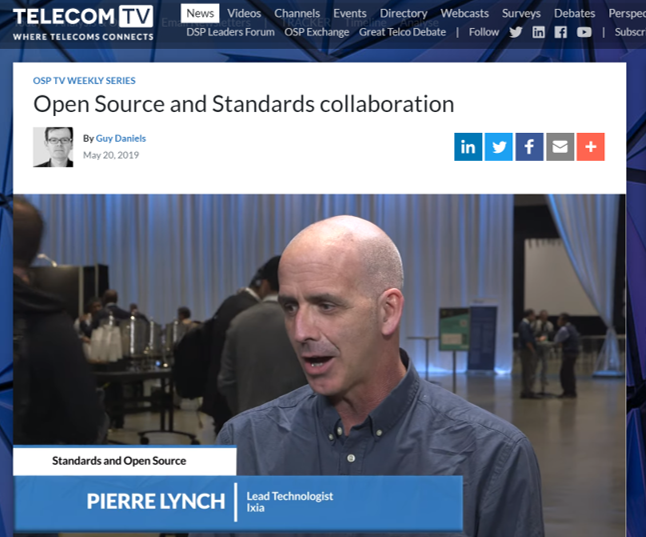Share article via LinkedIn share button
Image resolution: width=646 pixels, height=537 pixels.
[468, 147]
